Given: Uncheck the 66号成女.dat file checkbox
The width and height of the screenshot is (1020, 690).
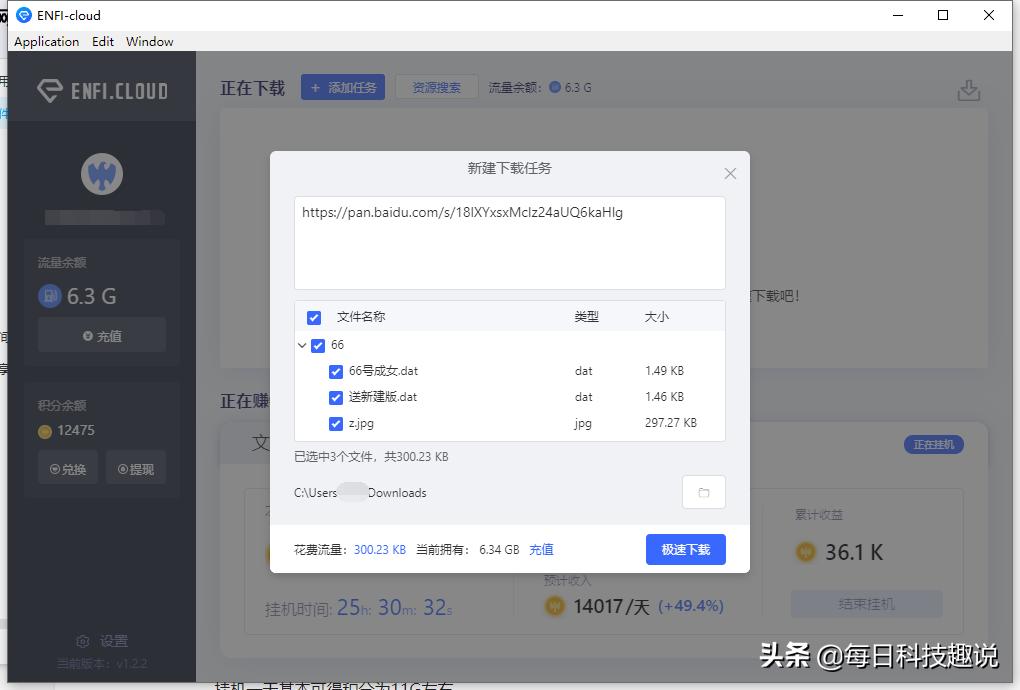Looking at the screenshot, I should pyautogui.click(x=336, y=371).
